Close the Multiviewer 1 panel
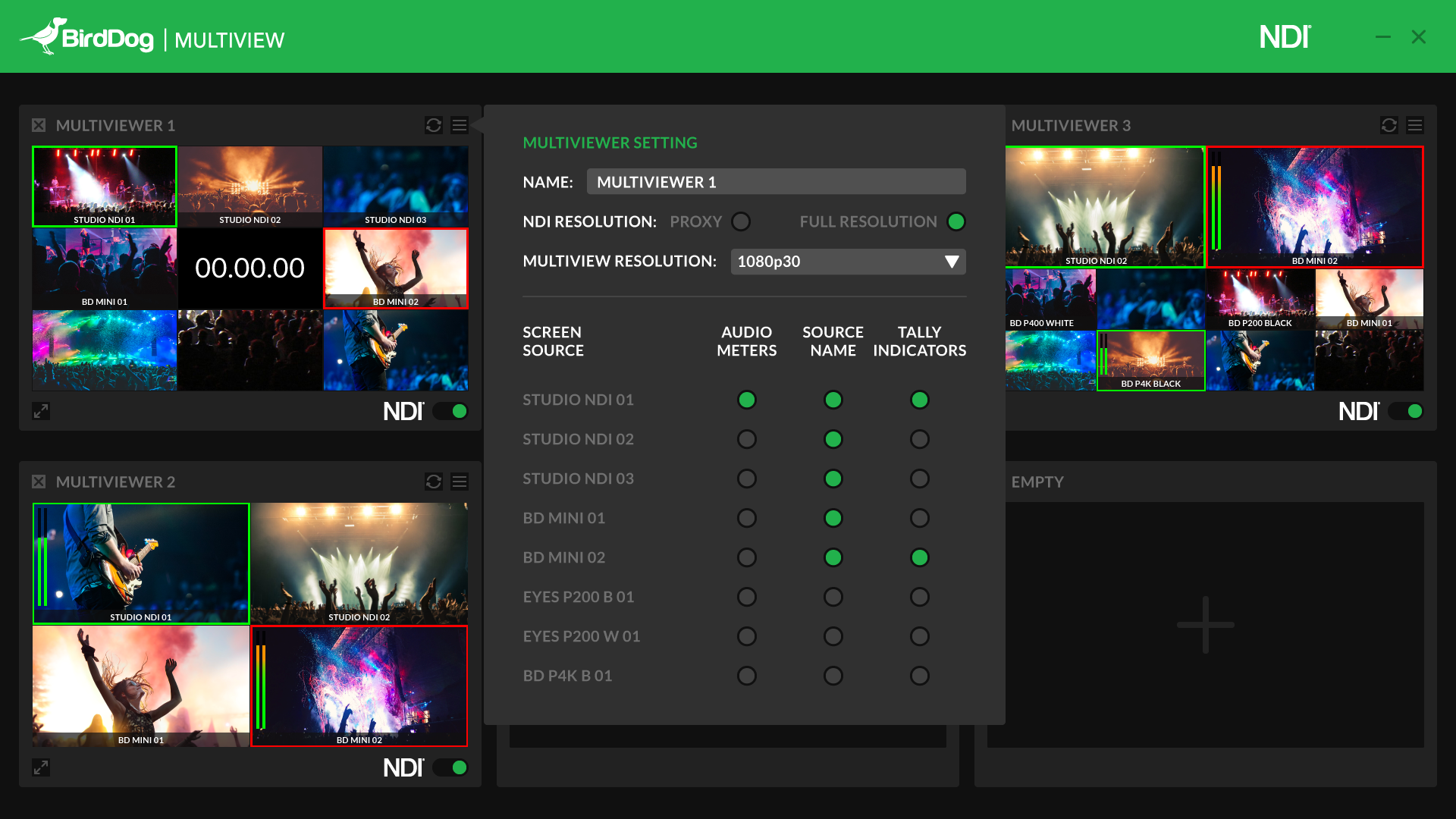This screenshot has height=819, width=1456. [x=39, y=125]
